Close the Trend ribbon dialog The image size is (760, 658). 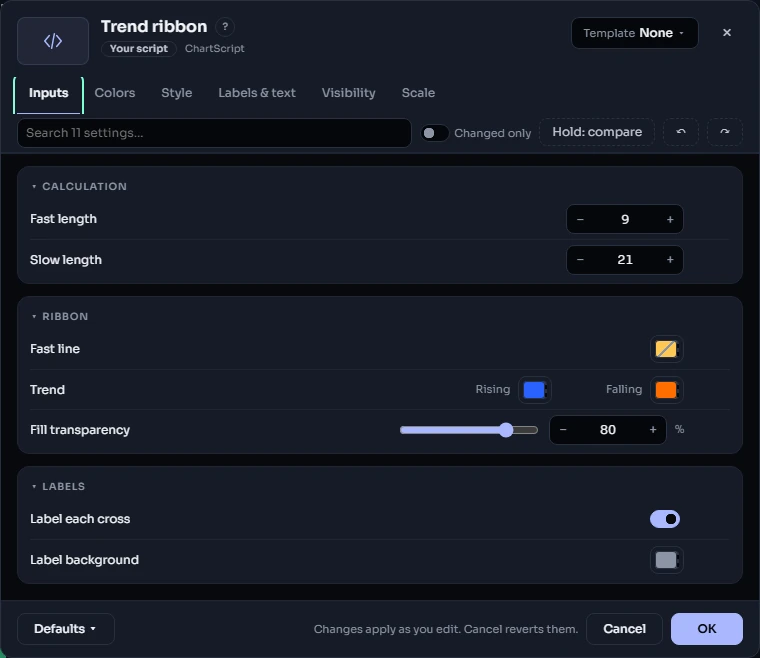[x=727, y=32]
